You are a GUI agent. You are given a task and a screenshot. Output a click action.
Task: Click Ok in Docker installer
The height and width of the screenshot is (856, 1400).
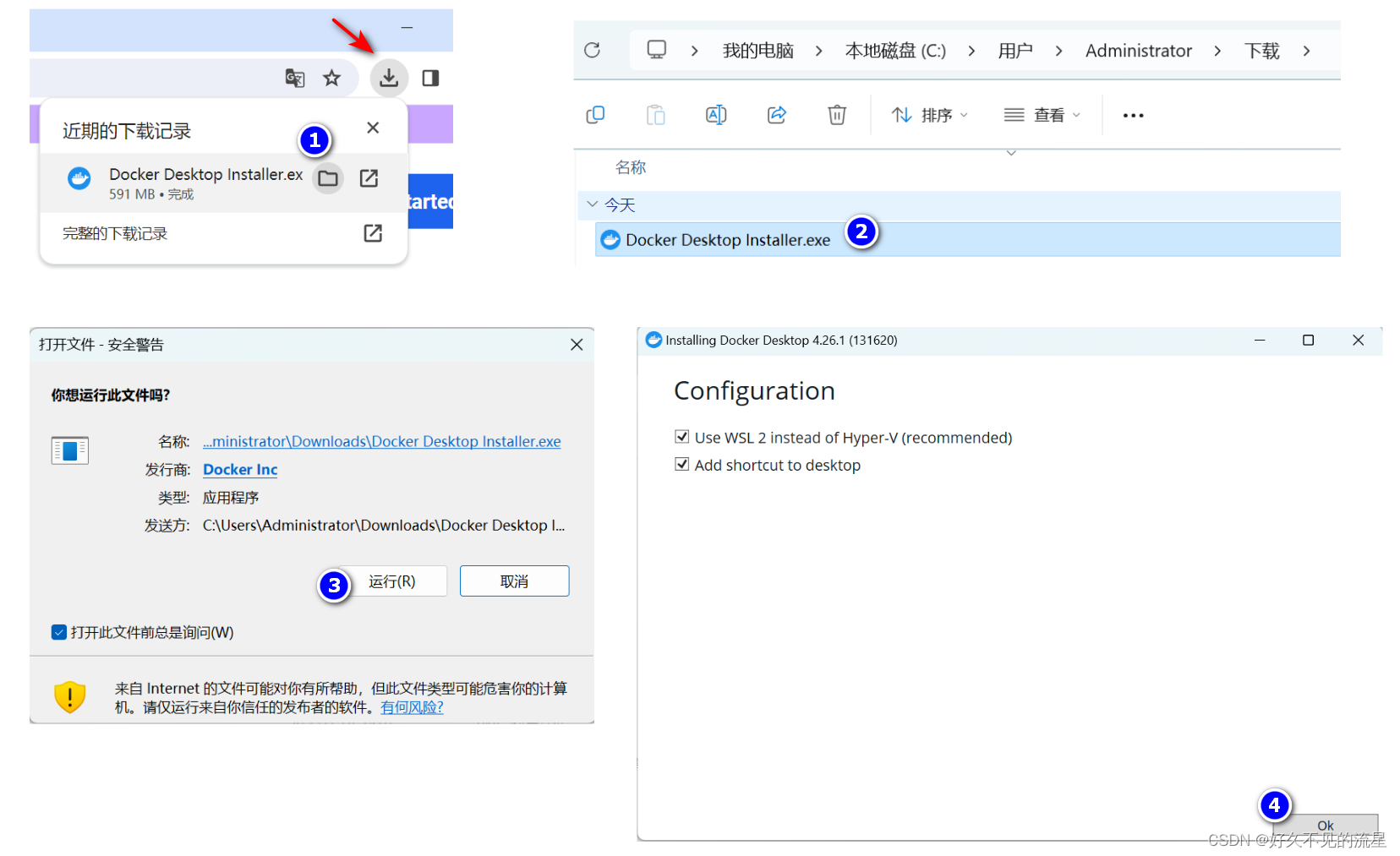pos(1325,826)
